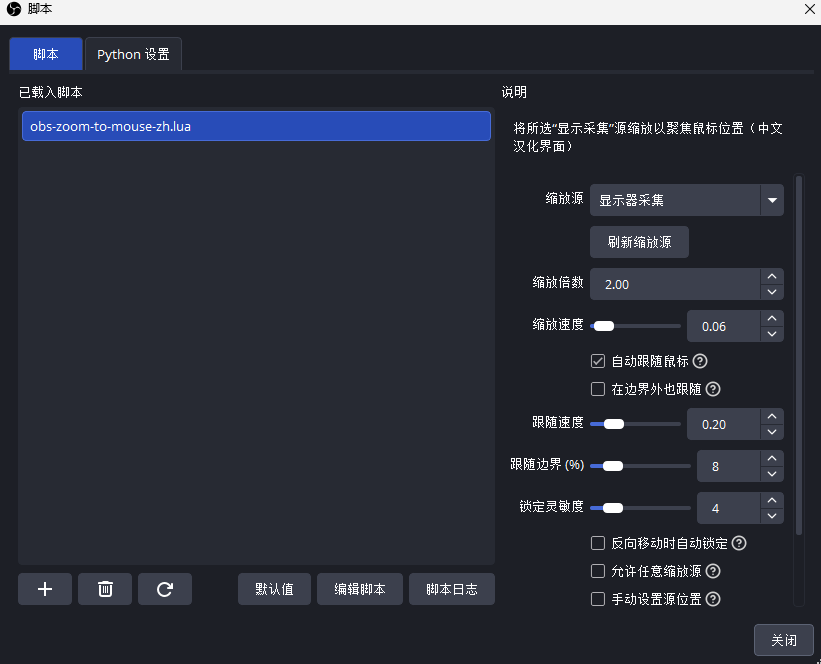Click the add script plus icon
The image size is (821, 664).
[45, 590]
